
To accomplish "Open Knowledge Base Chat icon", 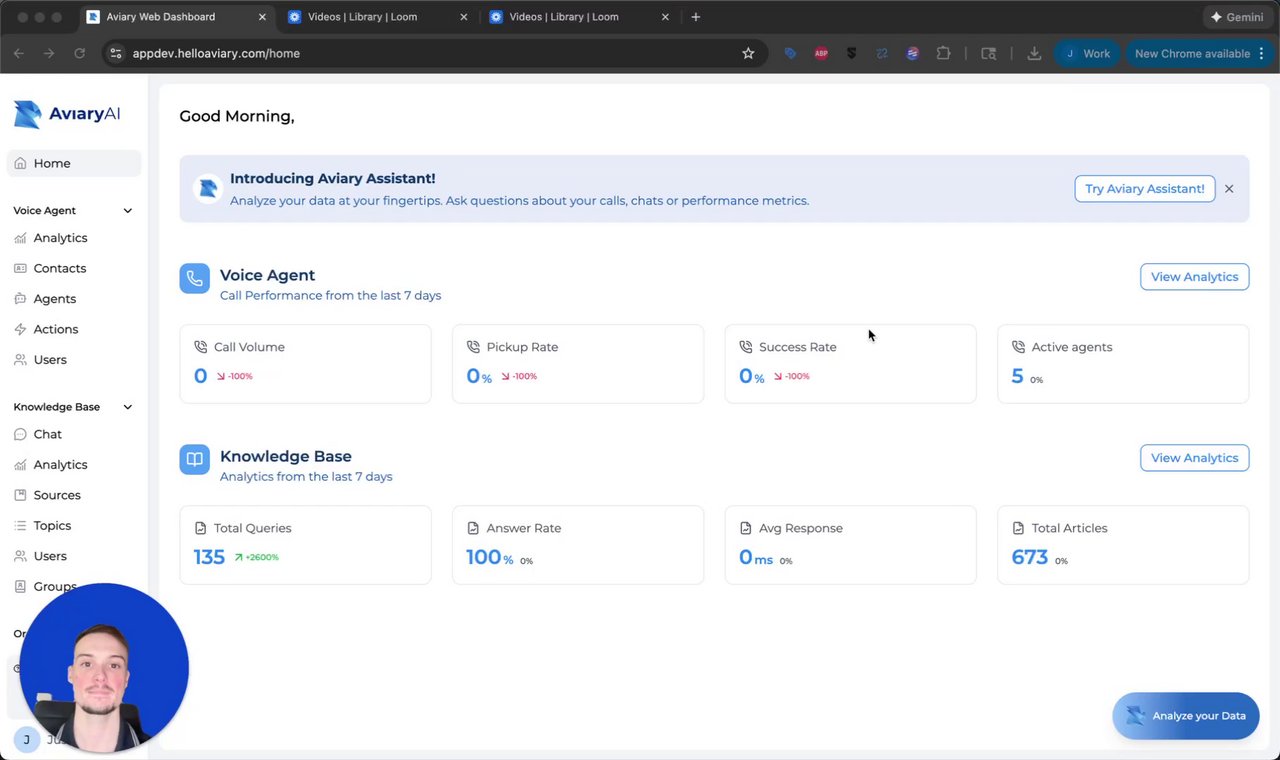I will (21, 434).
